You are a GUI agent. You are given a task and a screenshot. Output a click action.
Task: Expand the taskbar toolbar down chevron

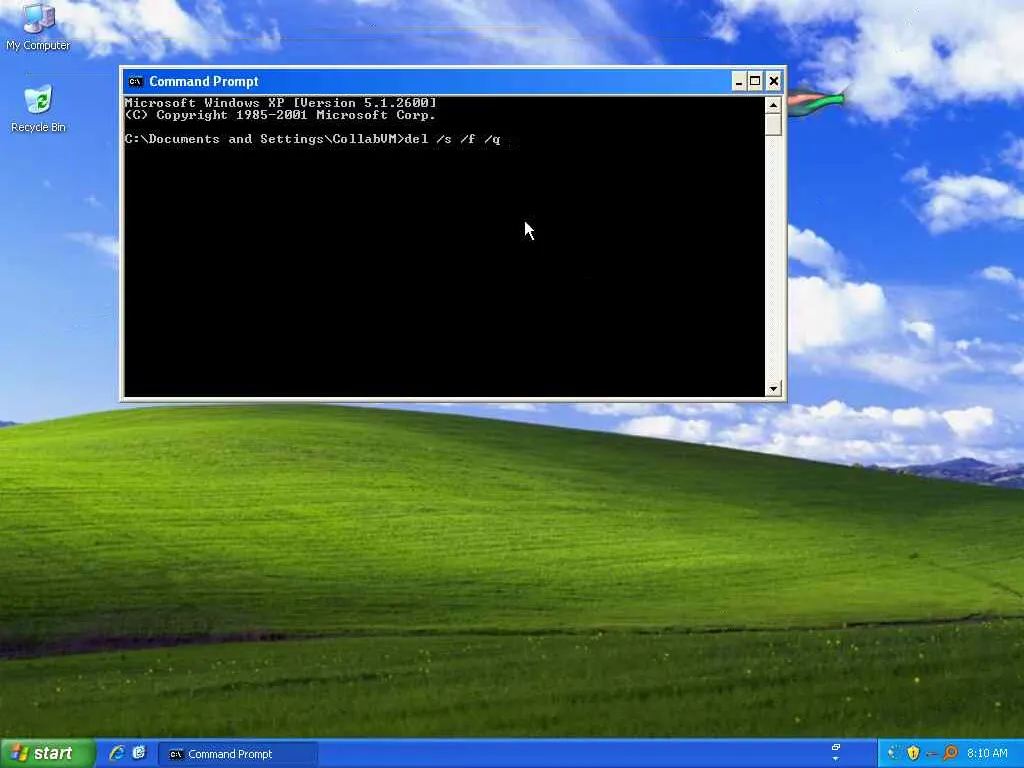pos(835,759)
